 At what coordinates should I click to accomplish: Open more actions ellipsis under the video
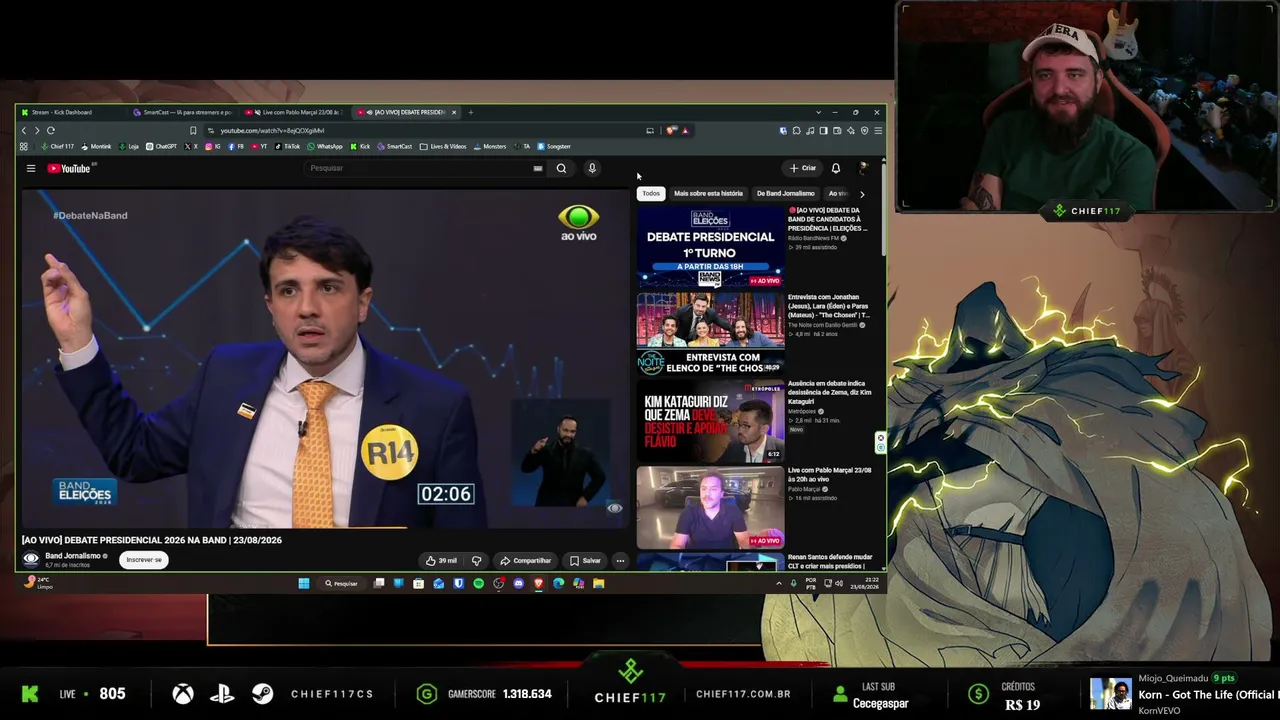coord(620,560)
